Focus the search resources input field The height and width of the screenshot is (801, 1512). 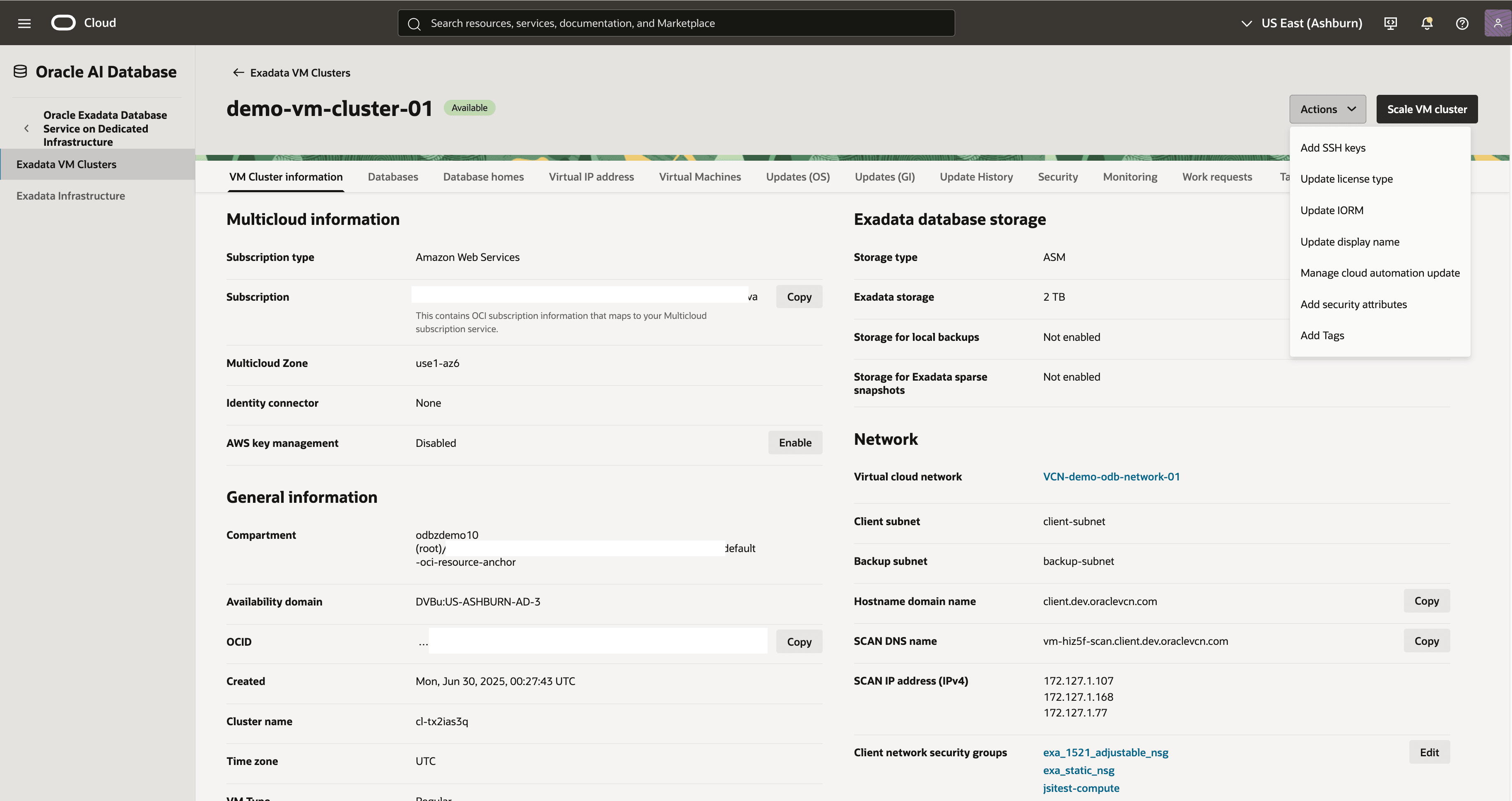676,23
